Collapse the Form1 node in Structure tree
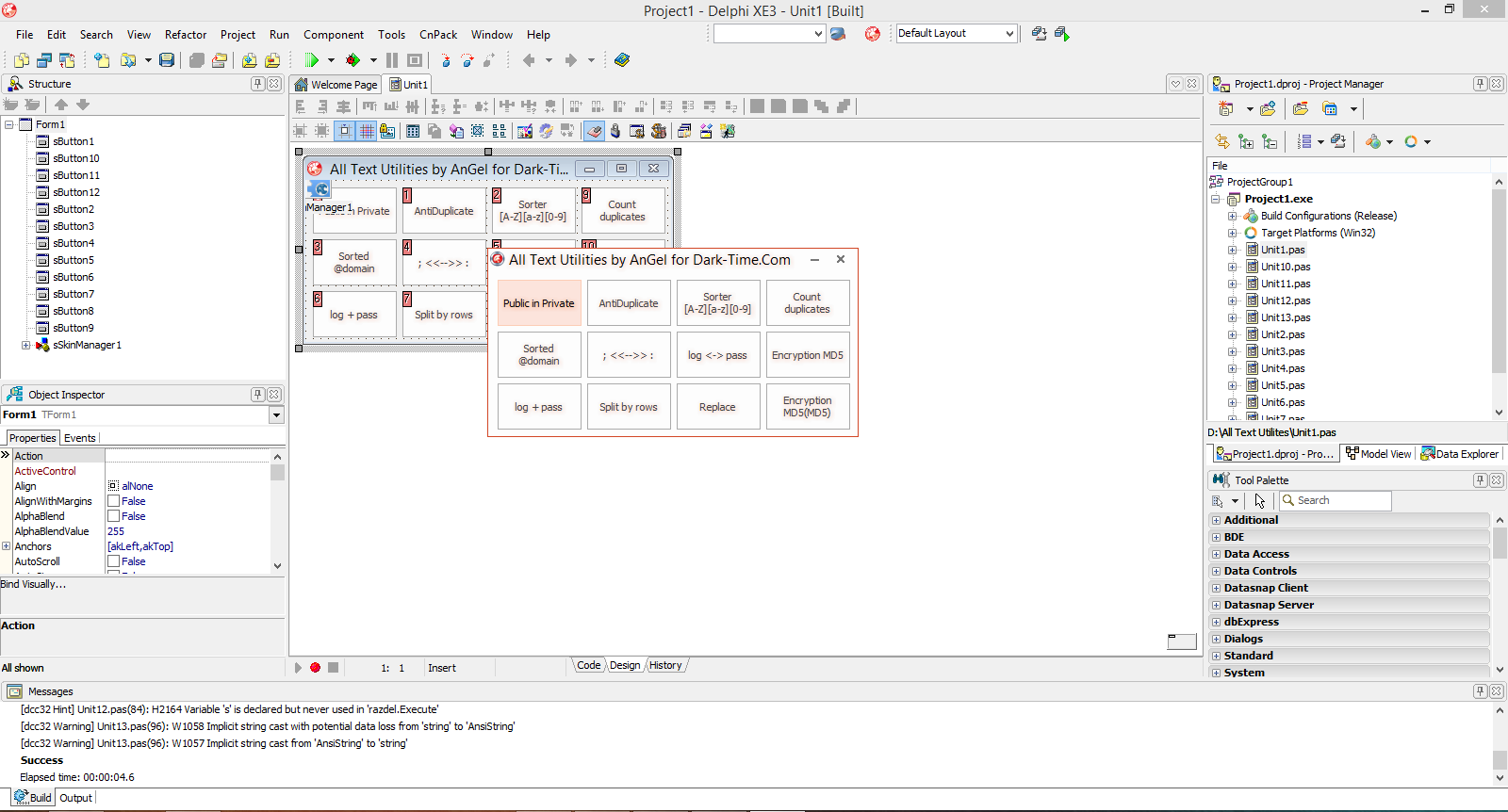The width and height of the screenshot is (1508, 812). [9, 124]
